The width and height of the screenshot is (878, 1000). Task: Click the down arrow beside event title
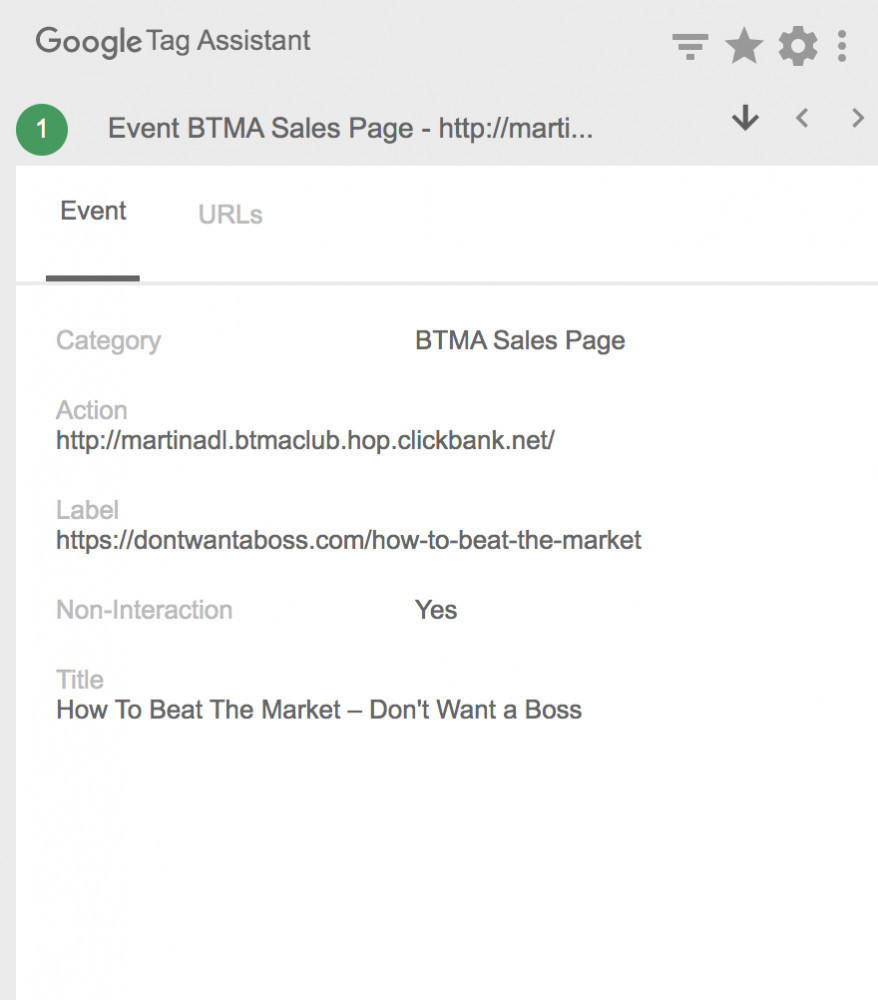tap(745, 118)
